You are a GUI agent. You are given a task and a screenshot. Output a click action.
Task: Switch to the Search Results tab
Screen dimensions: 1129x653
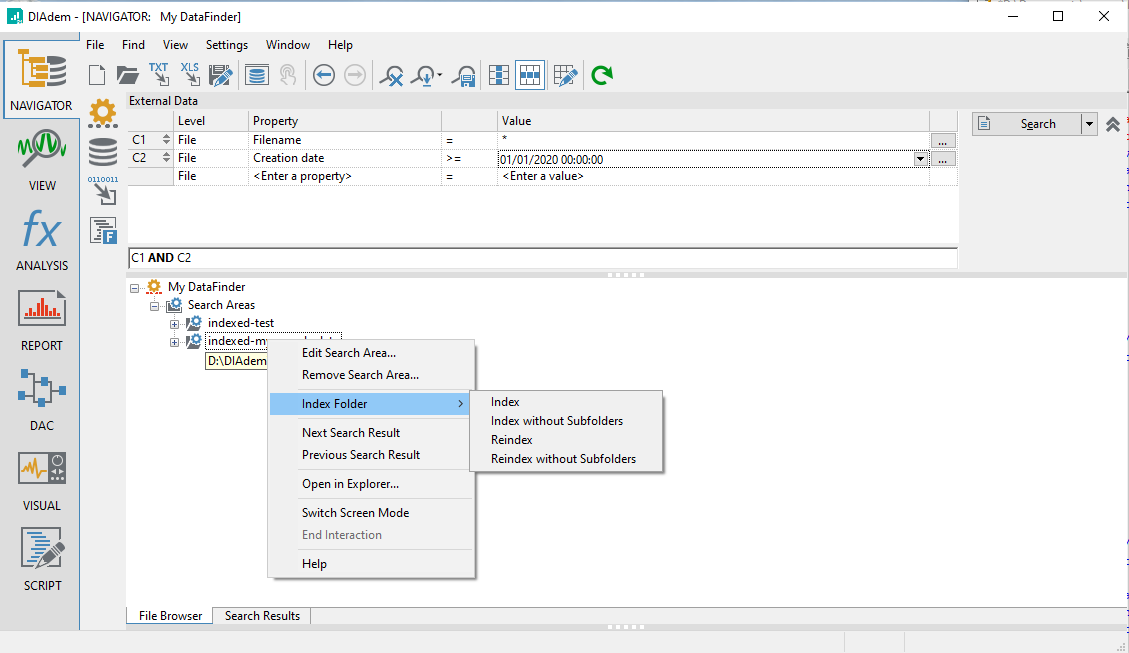pyautogui.click(x=262, y=616)
